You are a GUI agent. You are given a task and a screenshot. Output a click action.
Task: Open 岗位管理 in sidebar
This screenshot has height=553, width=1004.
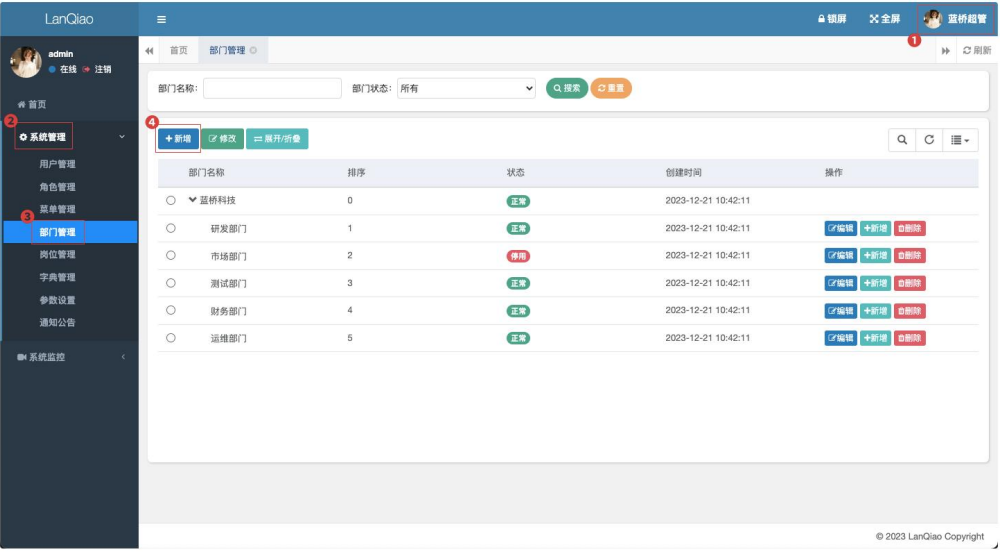[58, 255]
